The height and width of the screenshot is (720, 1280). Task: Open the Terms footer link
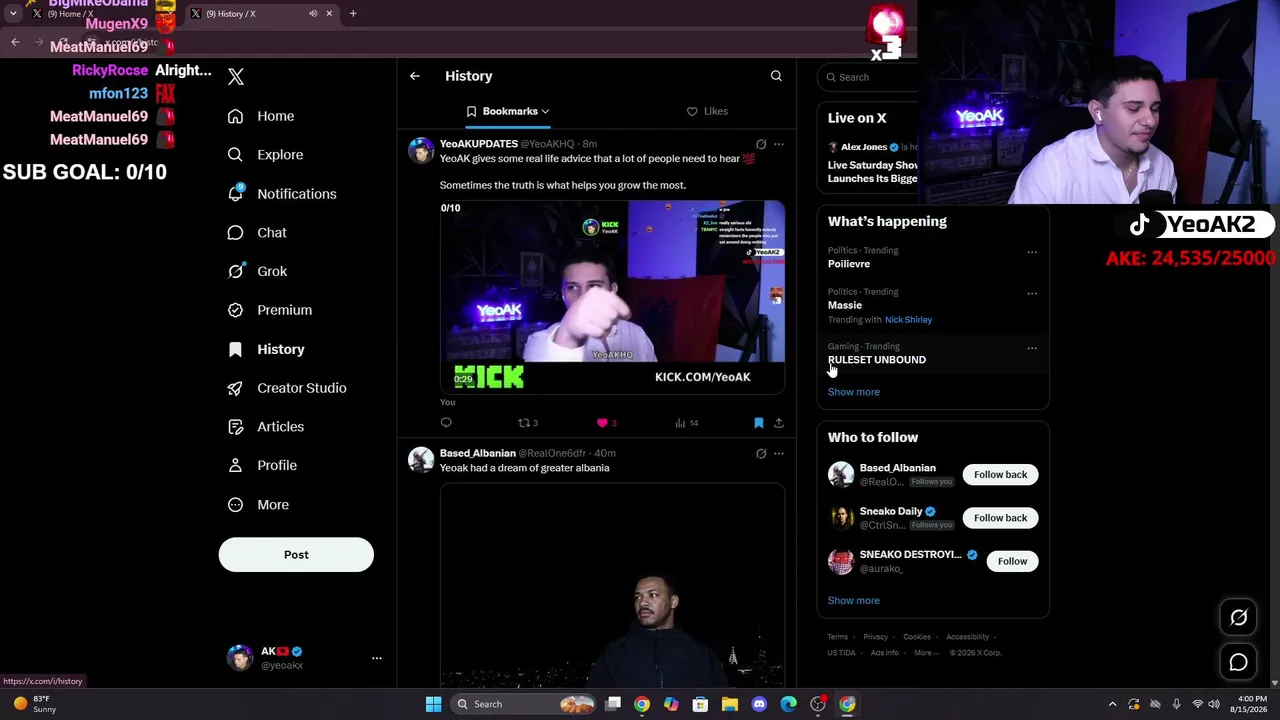click(x=838, y=637)
